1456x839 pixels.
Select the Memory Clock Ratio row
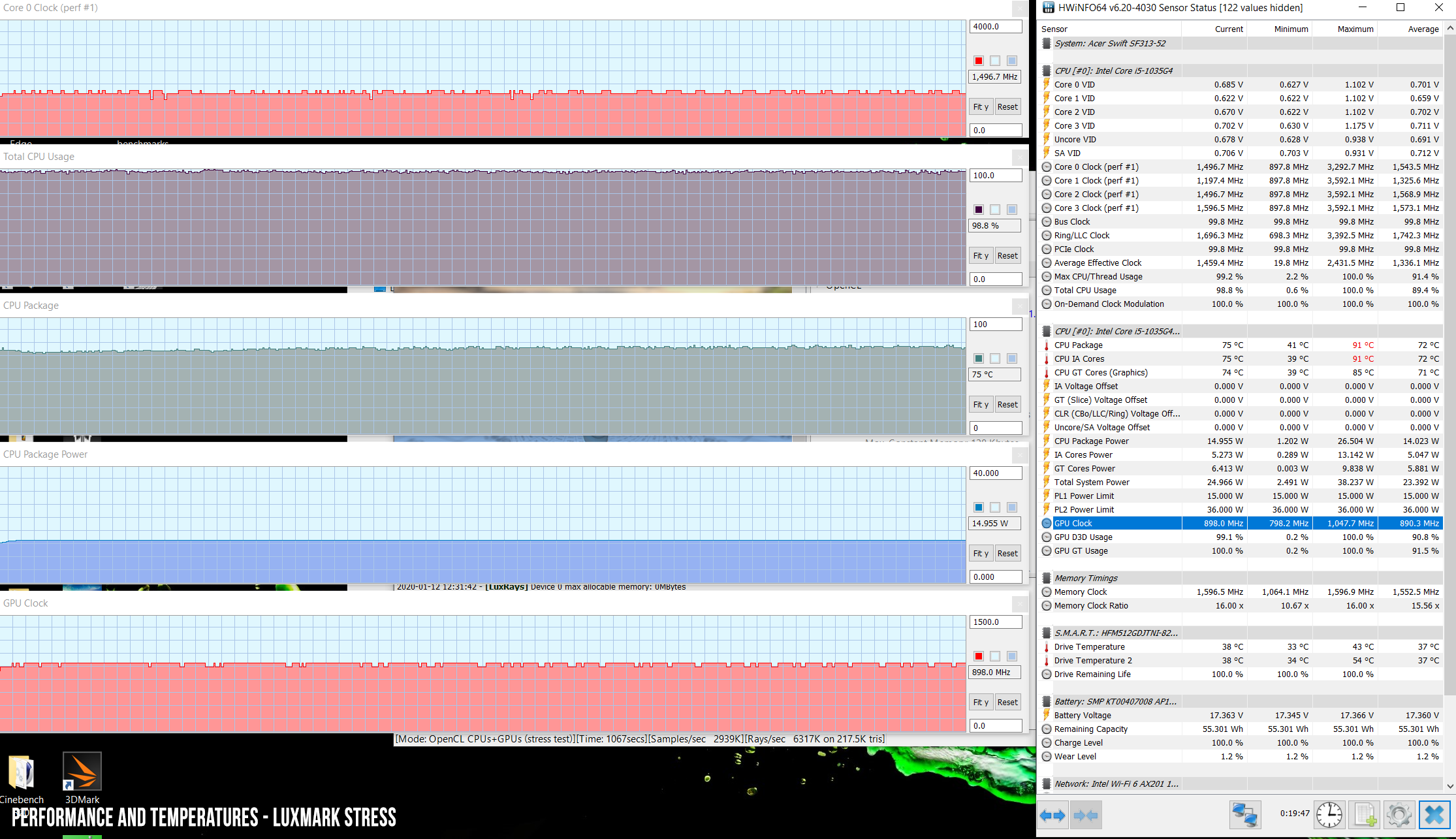(1240, 606)
